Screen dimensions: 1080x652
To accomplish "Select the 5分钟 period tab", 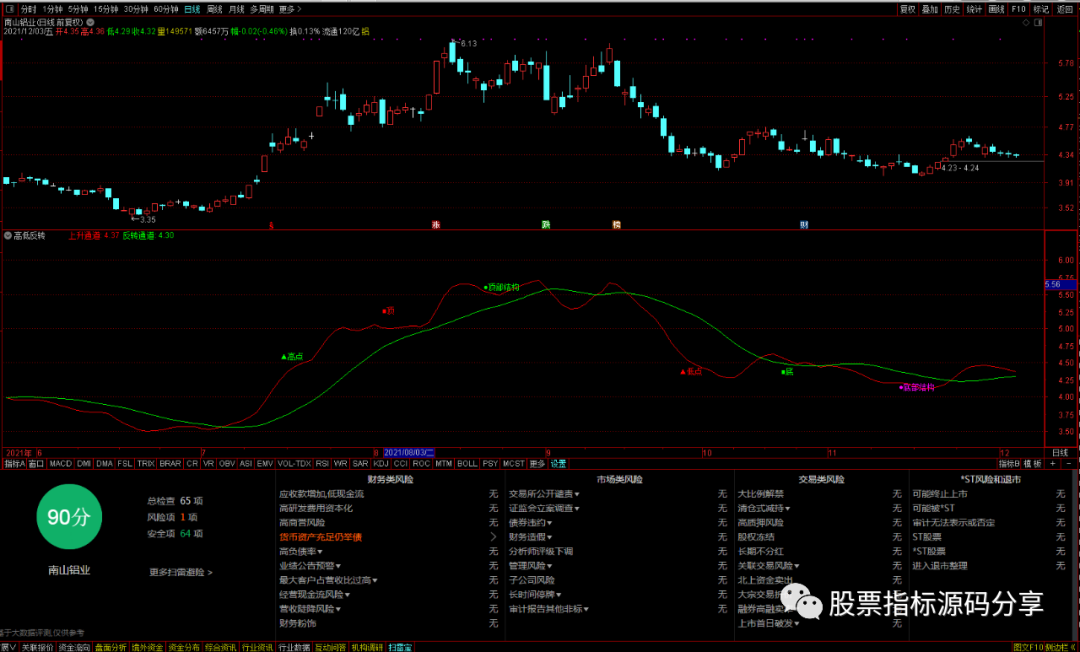I will (x=78, y=9).
